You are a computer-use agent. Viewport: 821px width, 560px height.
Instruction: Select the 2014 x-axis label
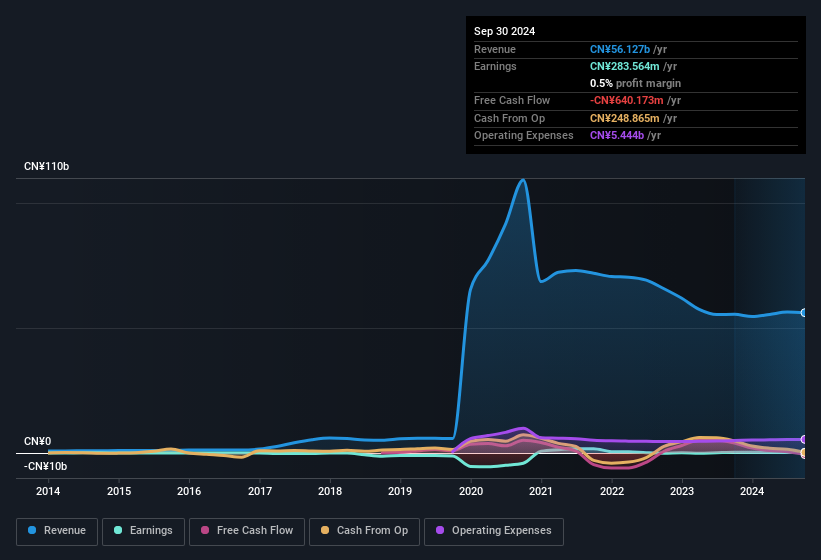point(48,491)
